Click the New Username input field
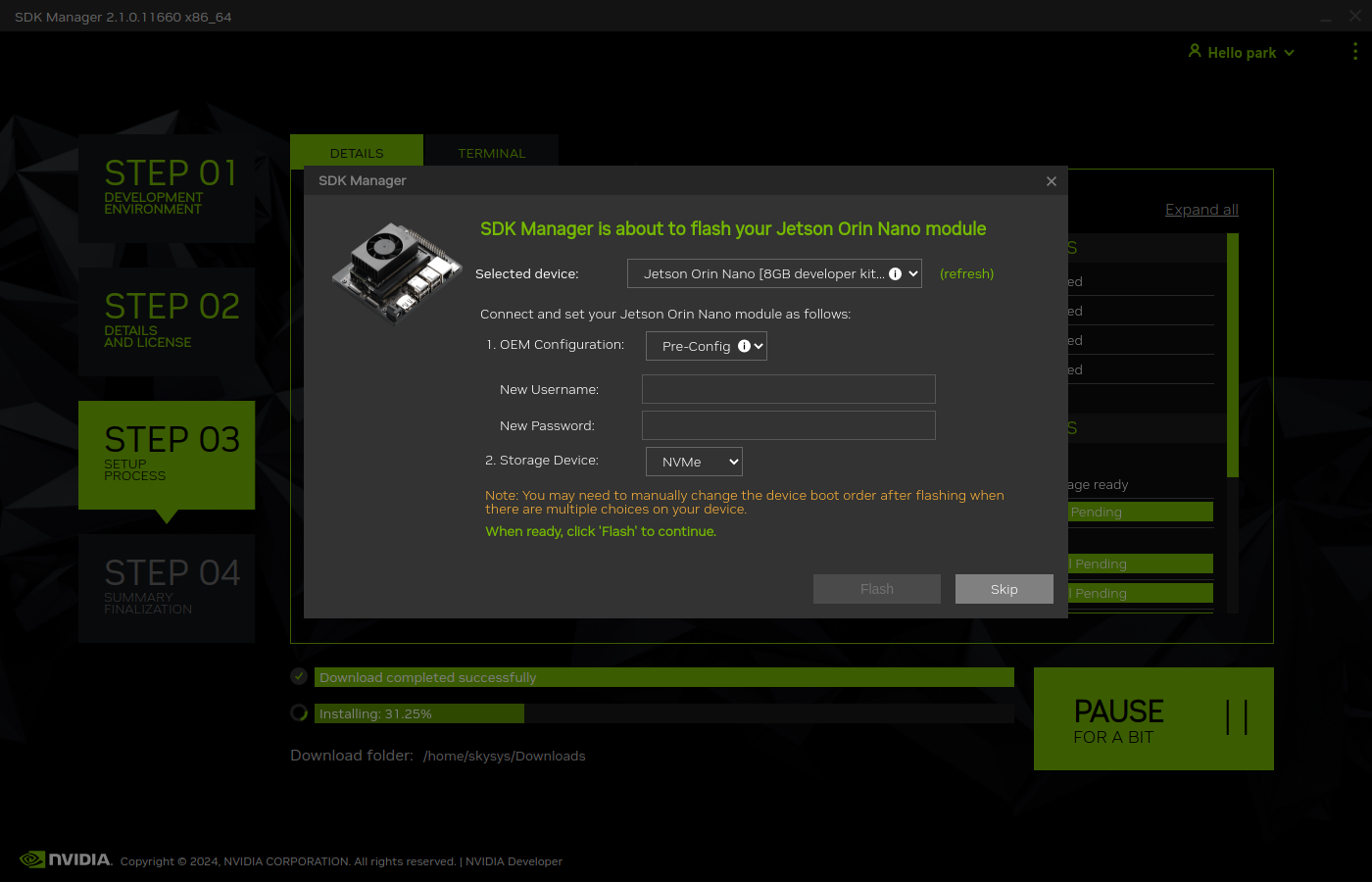The width and height of the screenshot is (1372, 882). pyautogui.click(x=789, y=389)
